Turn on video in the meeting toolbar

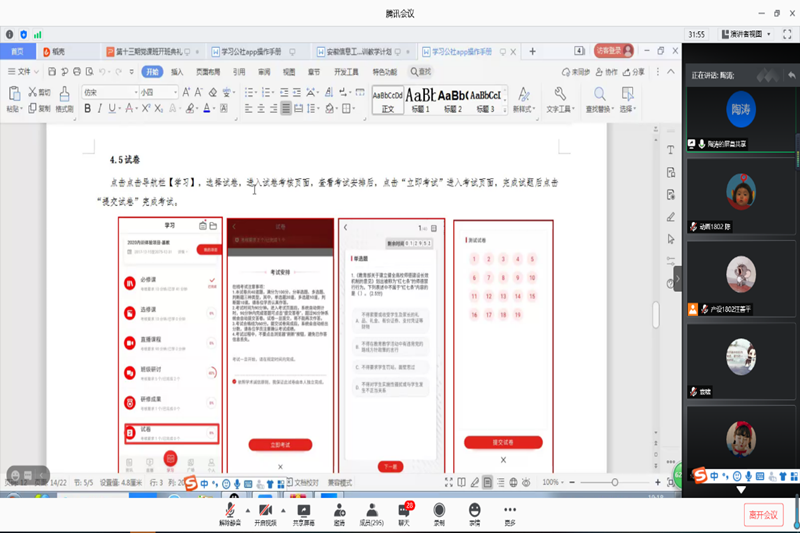pyautogui.click(x=265, y=514)
